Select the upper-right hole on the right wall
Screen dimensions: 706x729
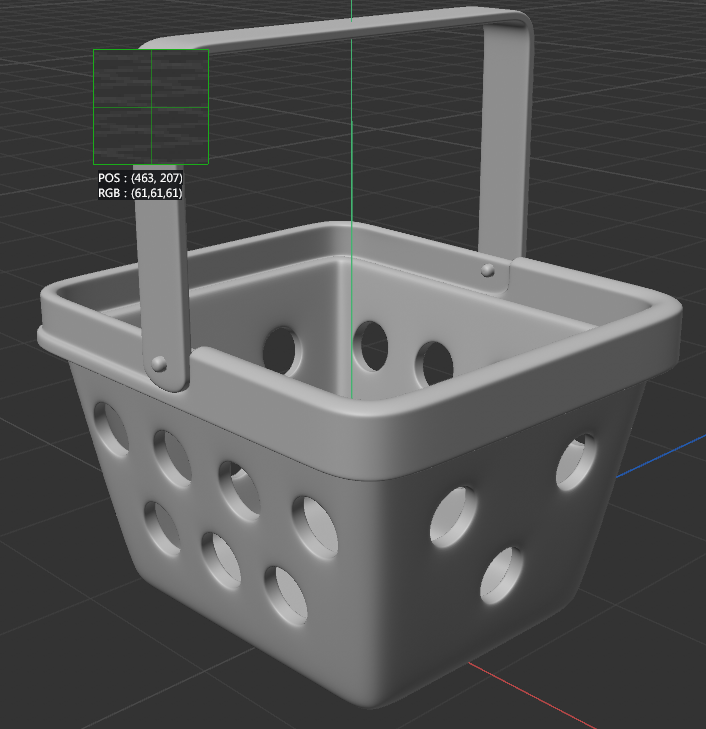pos(576,462)
